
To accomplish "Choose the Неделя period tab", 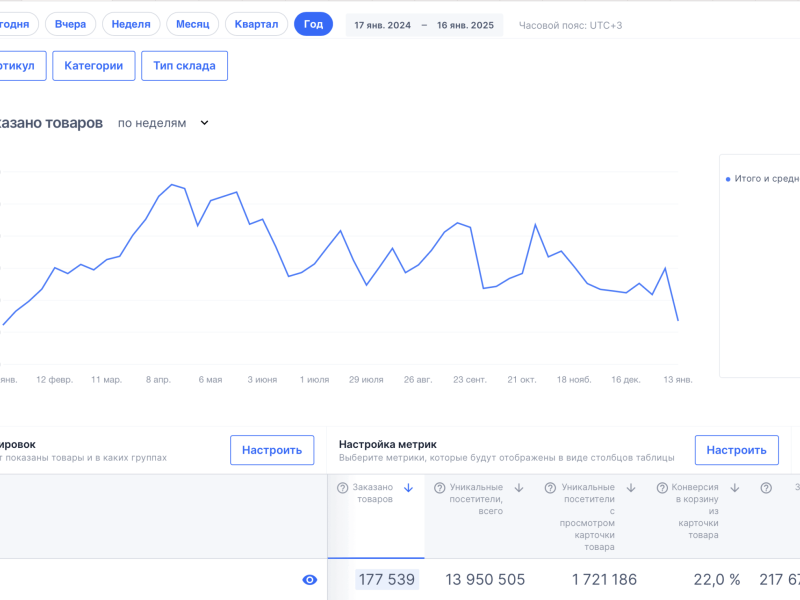I will click(132, 24).
